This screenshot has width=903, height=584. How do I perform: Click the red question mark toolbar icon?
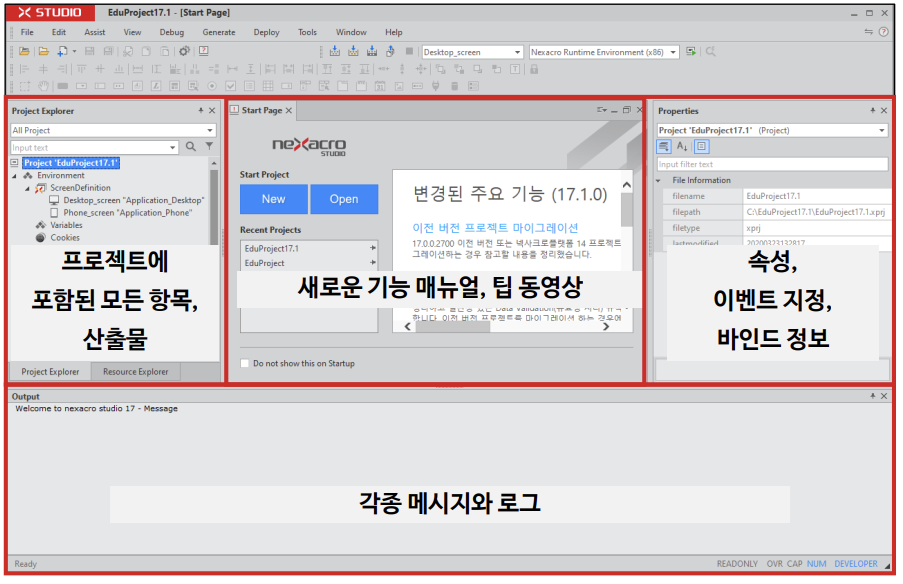(204, 51)
